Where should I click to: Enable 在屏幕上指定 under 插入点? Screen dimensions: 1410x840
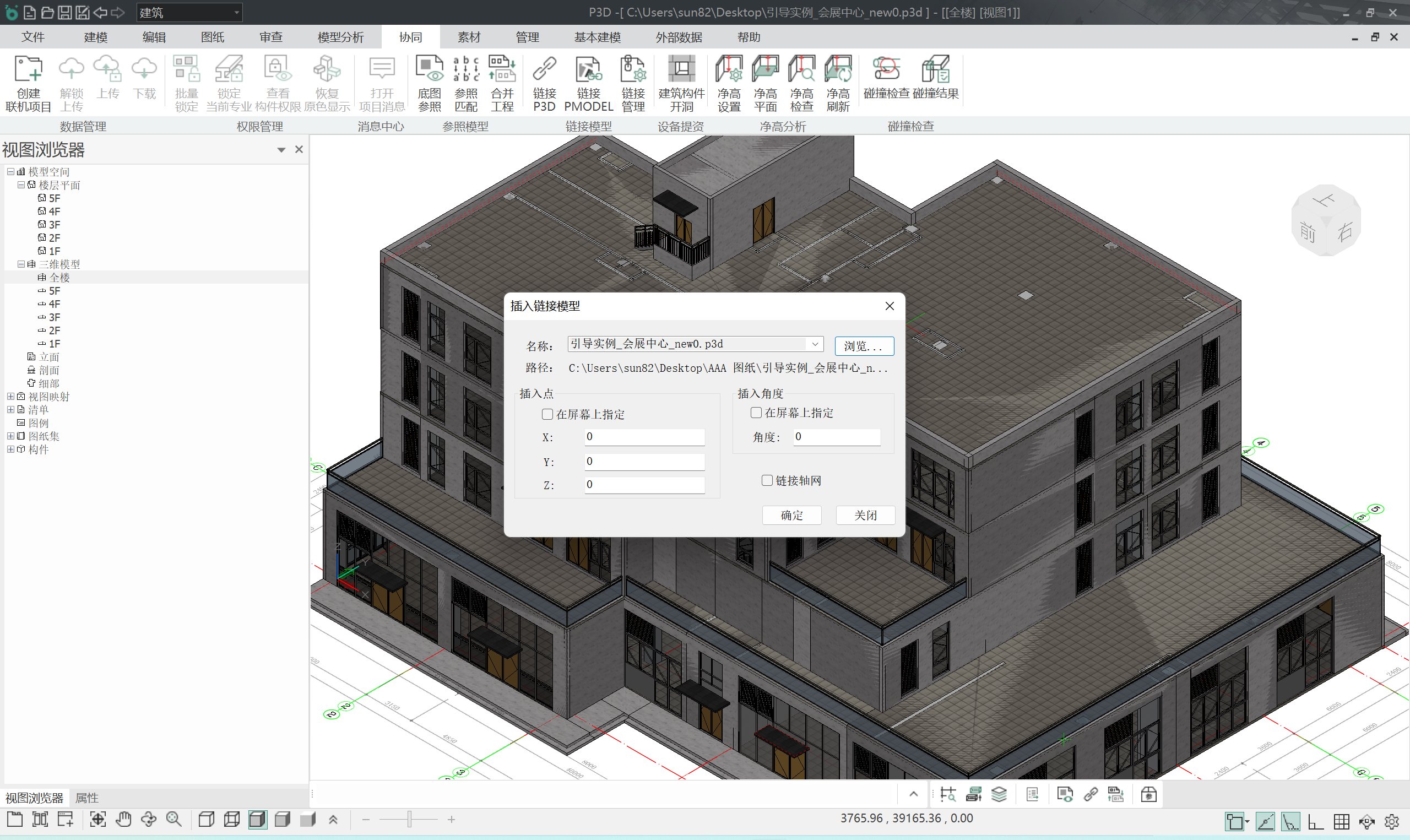coord(547,414)
